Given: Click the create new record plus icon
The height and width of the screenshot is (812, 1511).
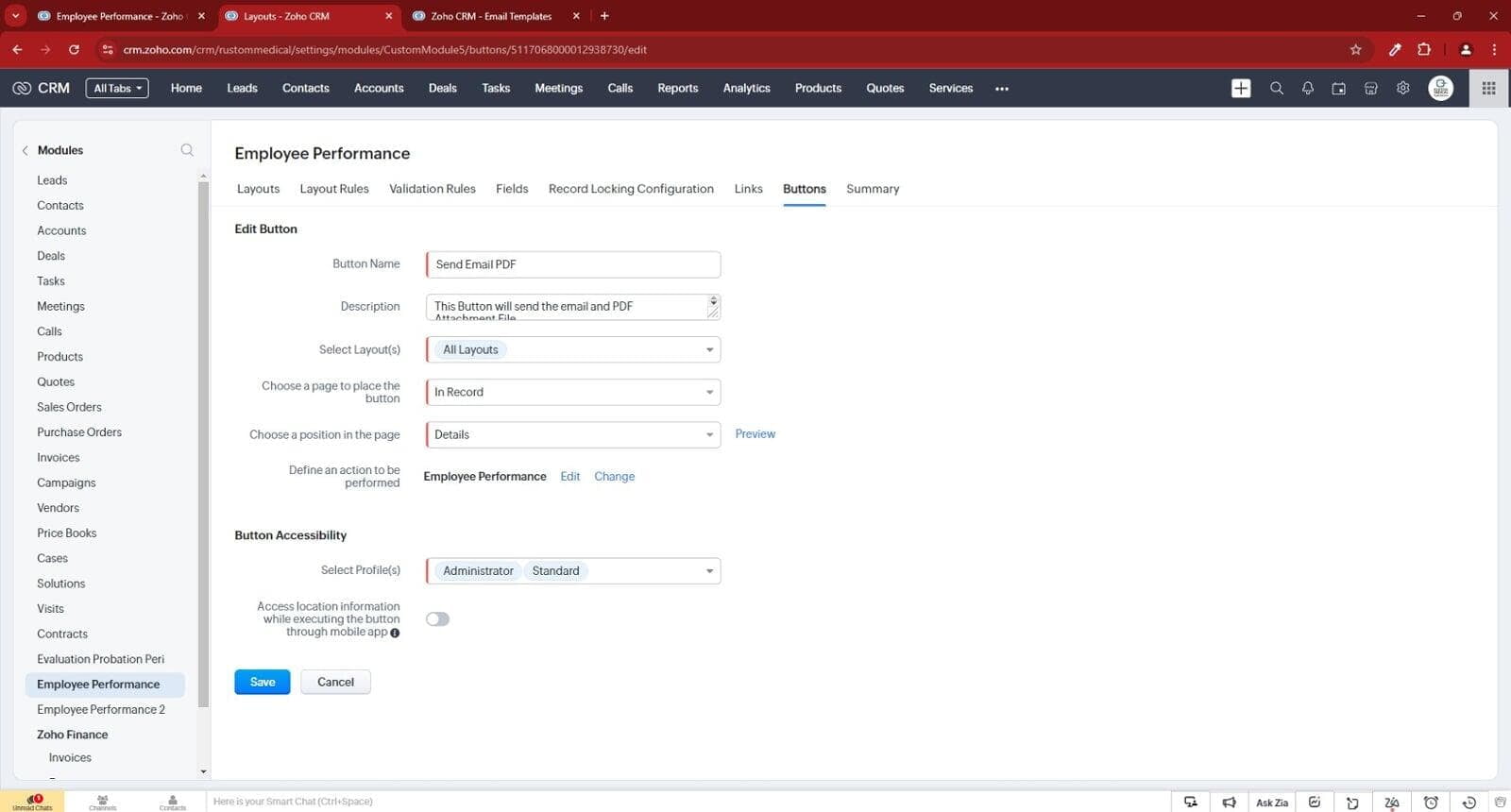Looking at the screenshot, I should coord(1241,88).
